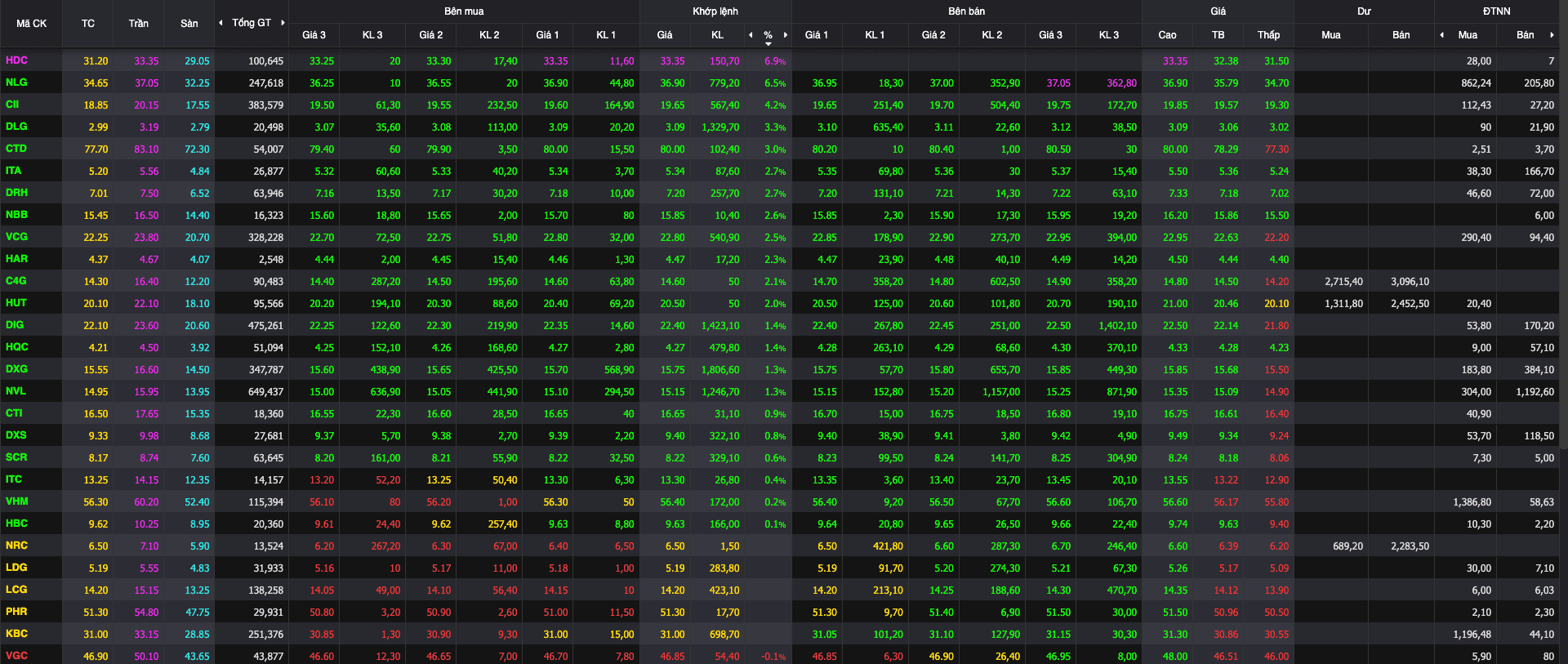1568x664 pixels.
Task: Open the DXG stock symbol
Action: click(16, 369)
